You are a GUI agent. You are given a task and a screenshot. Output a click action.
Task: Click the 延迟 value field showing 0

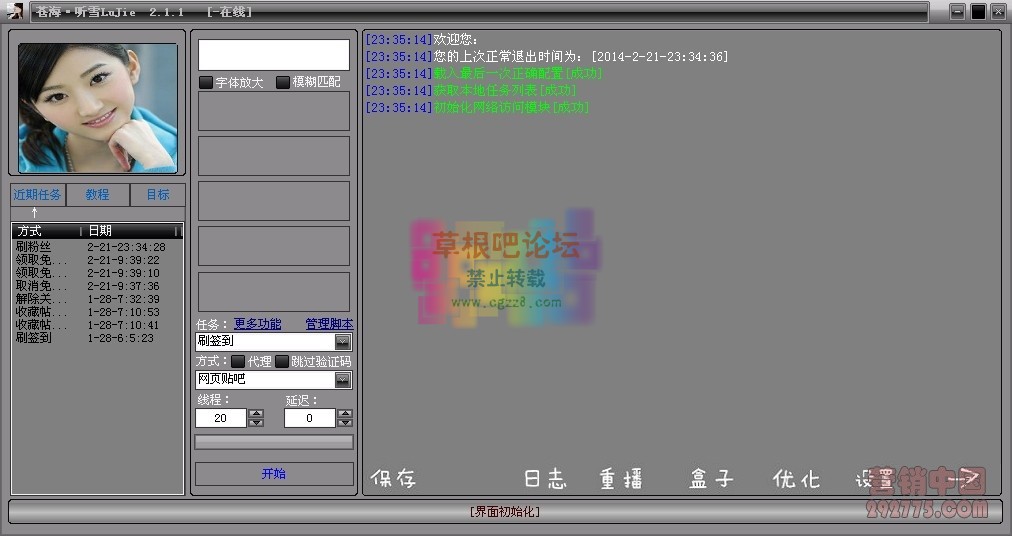click(310, 418)
